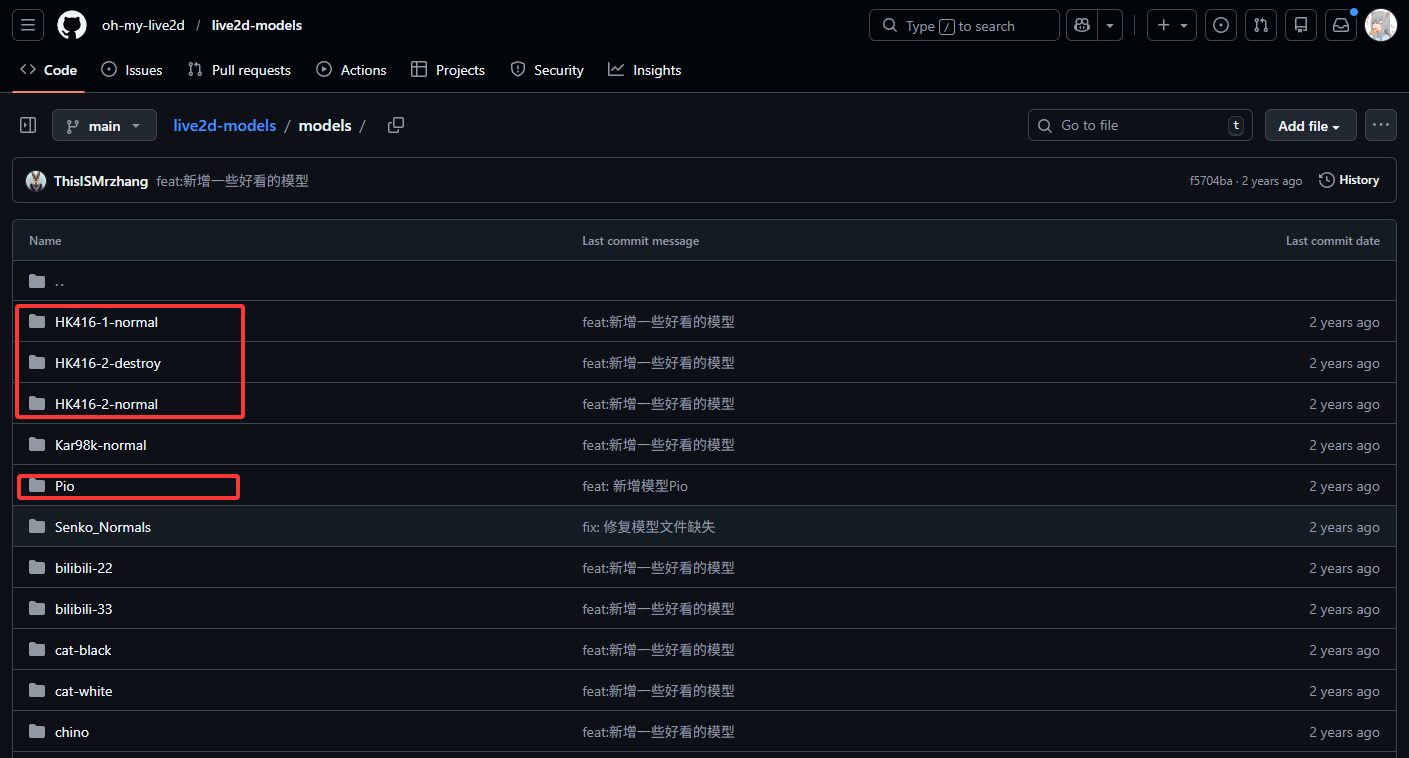The image size is (1409, 758).
Task: Copy the path with the copy icon
Action: click(396, 125)
